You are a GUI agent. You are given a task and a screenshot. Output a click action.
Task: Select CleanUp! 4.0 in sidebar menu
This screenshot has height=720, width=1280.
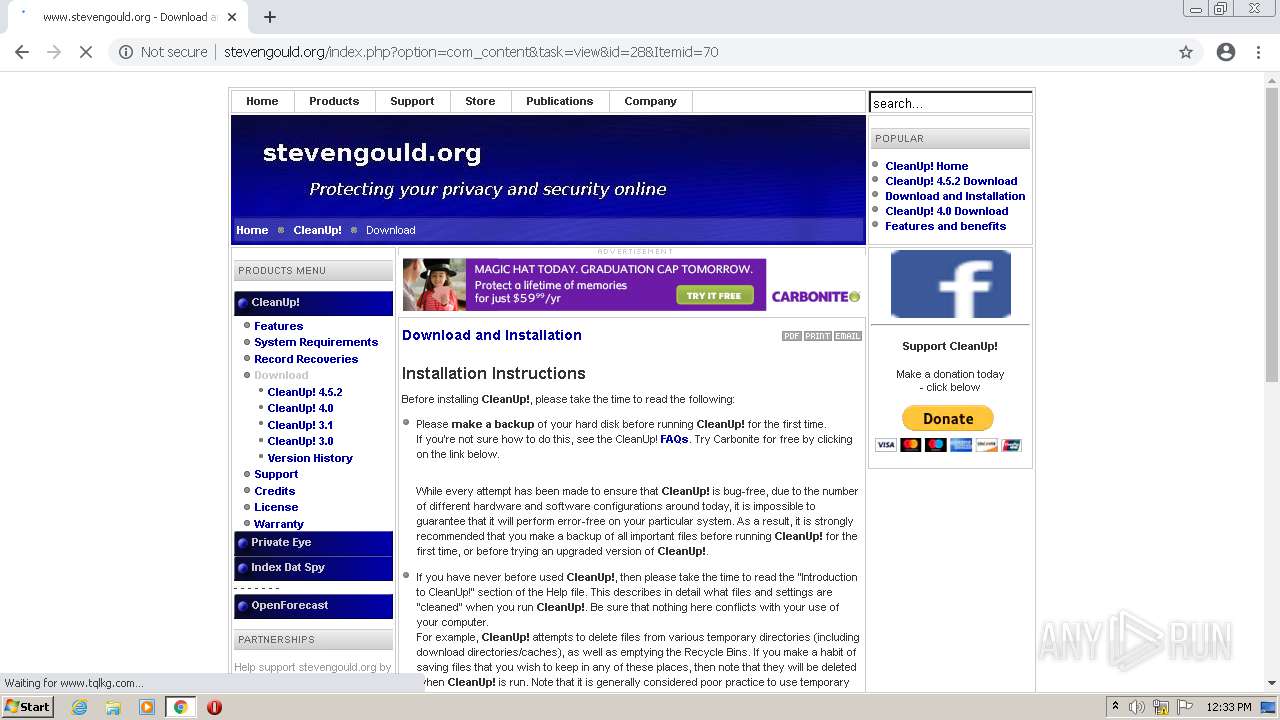click(x=300, y=408)
